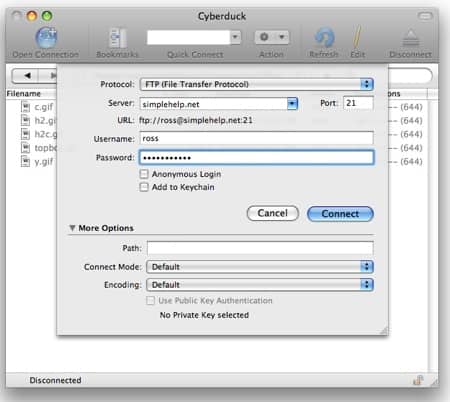Click the Connect button
The height and width of the screenshot is (402, 450).
[340, 214]
